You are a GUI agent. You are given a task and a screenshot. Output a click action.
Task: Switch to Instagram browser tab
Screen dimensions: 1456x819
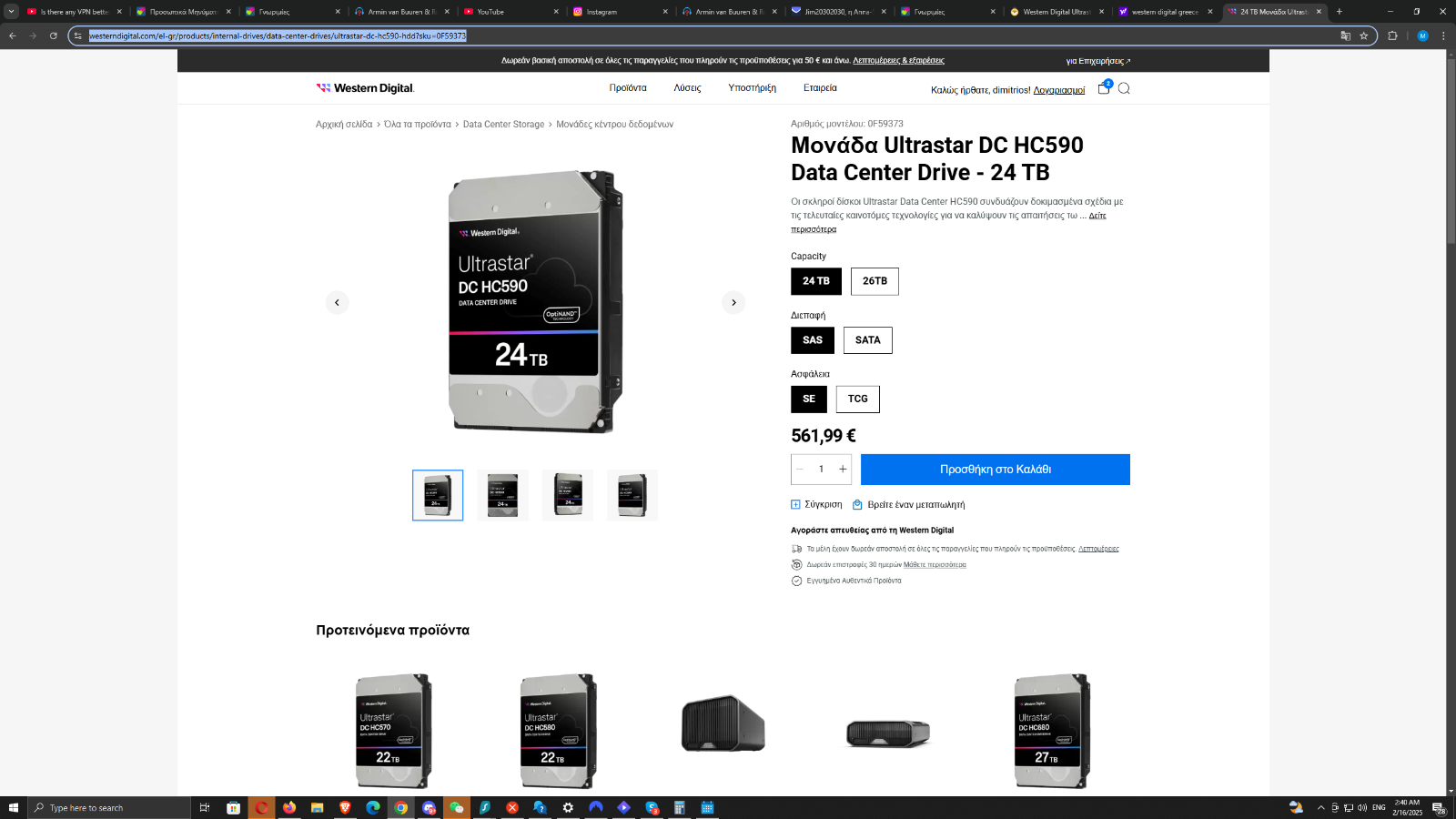pos(619,12)
